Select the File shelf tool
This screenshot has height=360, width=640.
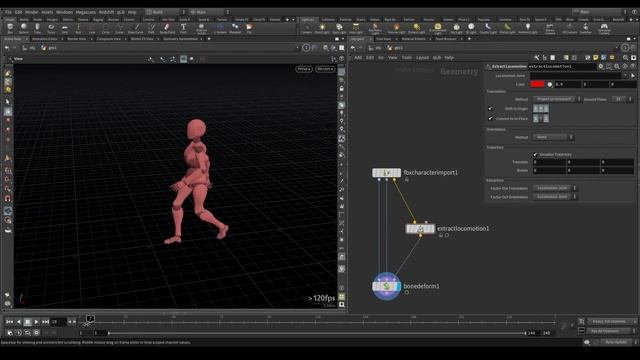249,28
